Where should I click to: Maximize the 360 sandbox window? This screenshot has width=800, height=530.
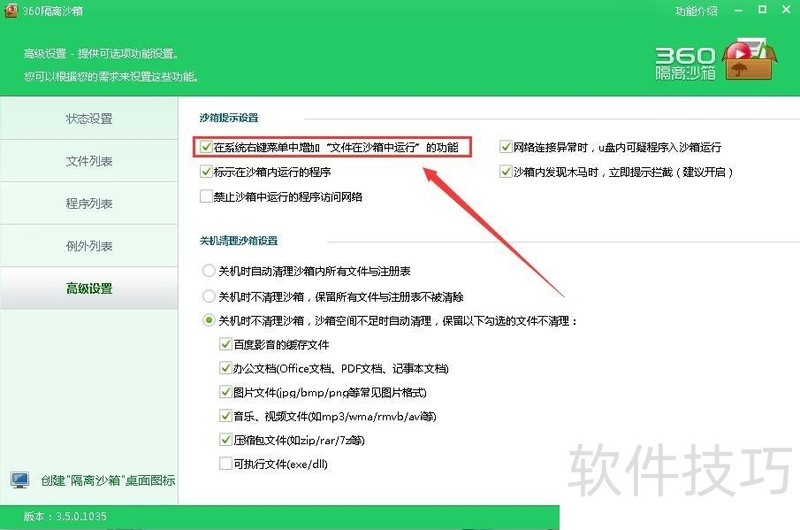(x=764, y=10)
